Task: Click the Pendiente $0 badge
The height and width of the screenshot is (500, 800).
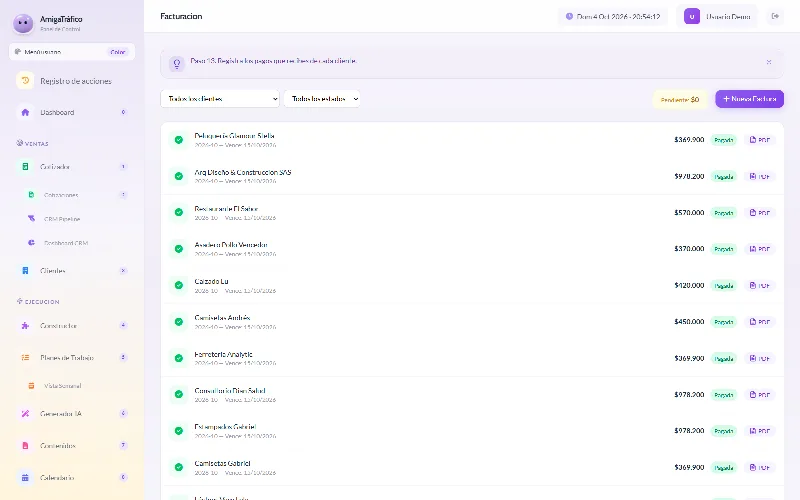Action: [x=680, y=99]
